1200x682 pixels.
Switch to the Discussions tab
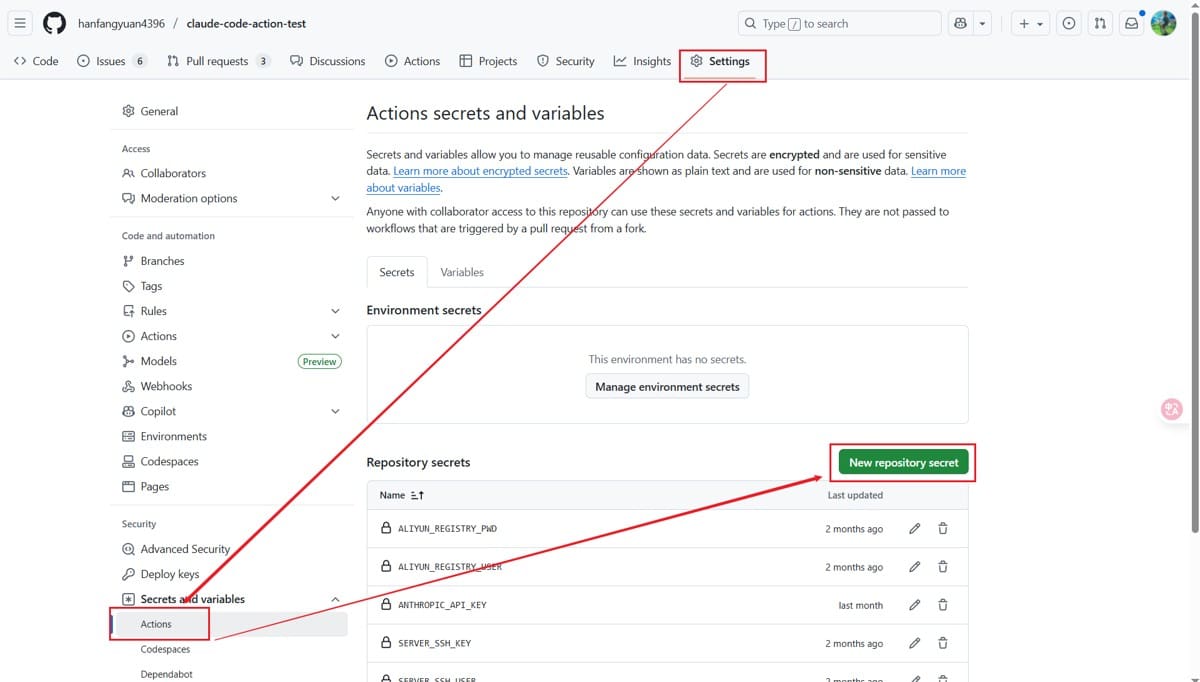327,61
